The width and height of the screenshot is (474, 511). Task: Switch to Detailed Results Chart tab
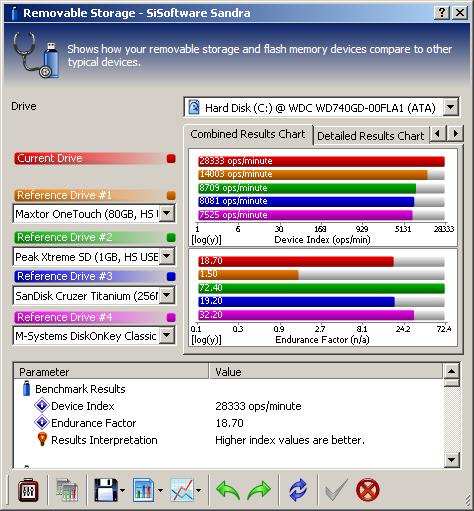point(370,136)
